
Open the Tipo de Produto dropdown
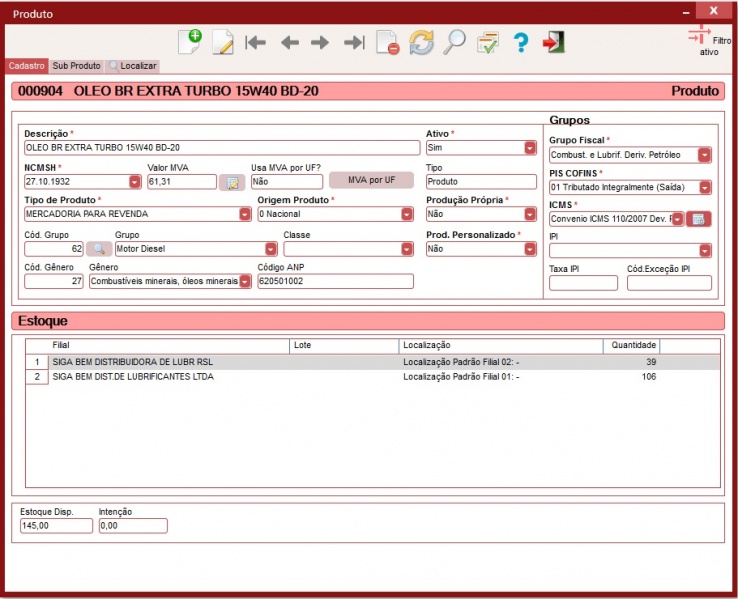tap(245, 214)
